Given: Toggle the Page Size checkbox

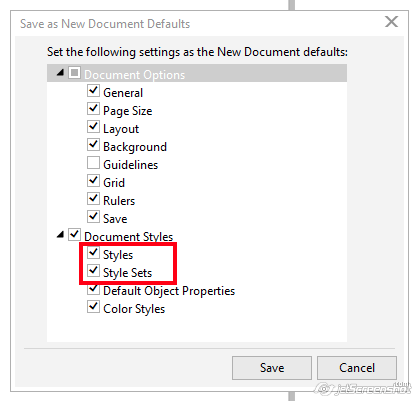Looking at the screenshot, I should [93, 109].
